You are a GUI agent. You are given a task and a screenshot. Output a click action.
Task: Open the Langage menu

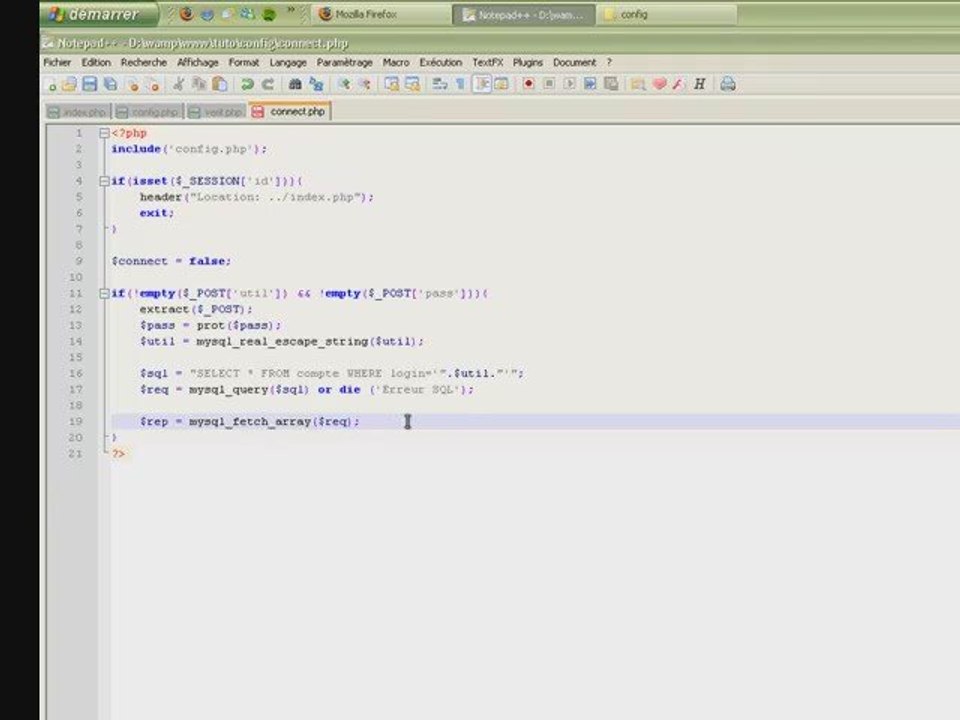click(x=288, y=62)
